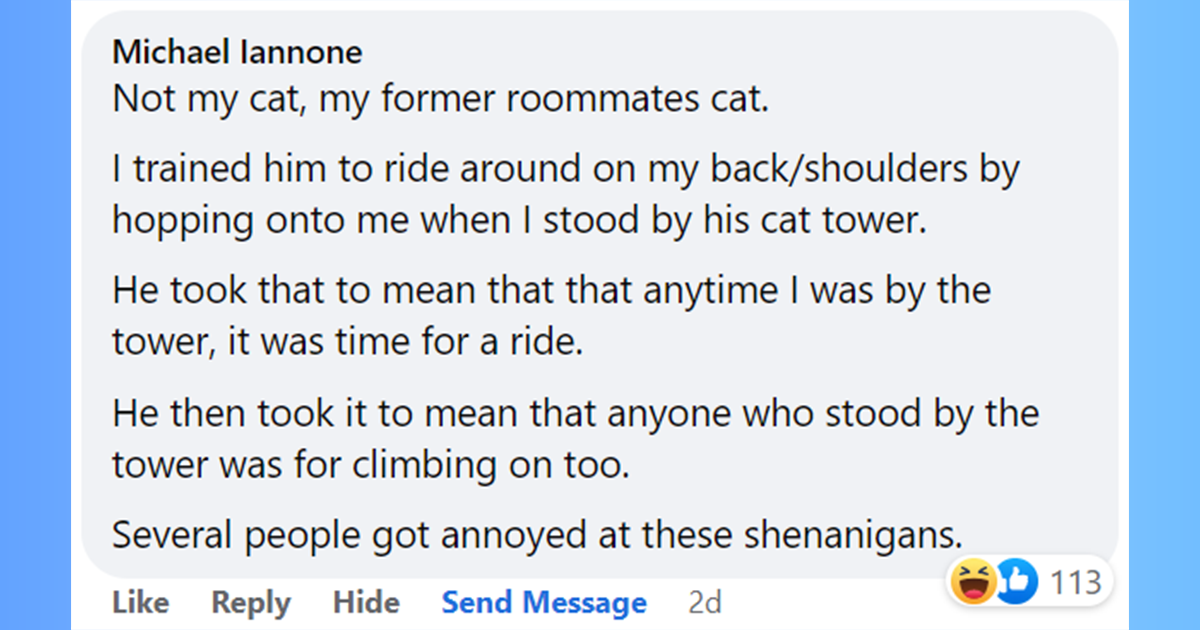Open Send Message for Michael Iannone
1200x630 pixels.
[544, 602]
